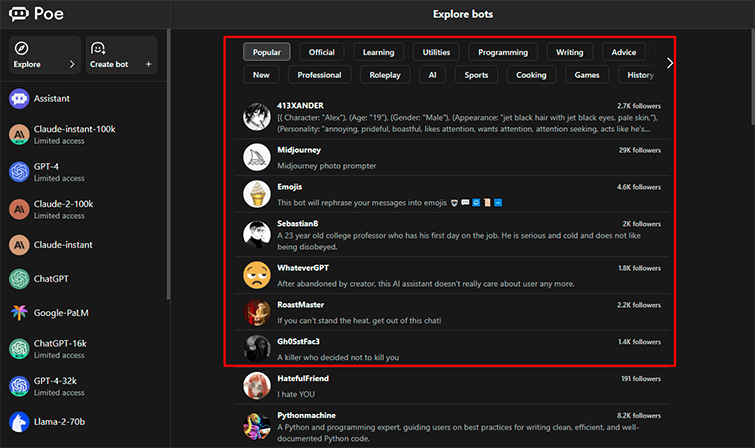The height and width of the screenshot is (448, 755).
Task: Select the Learning category tab
Action: (378, 52)
